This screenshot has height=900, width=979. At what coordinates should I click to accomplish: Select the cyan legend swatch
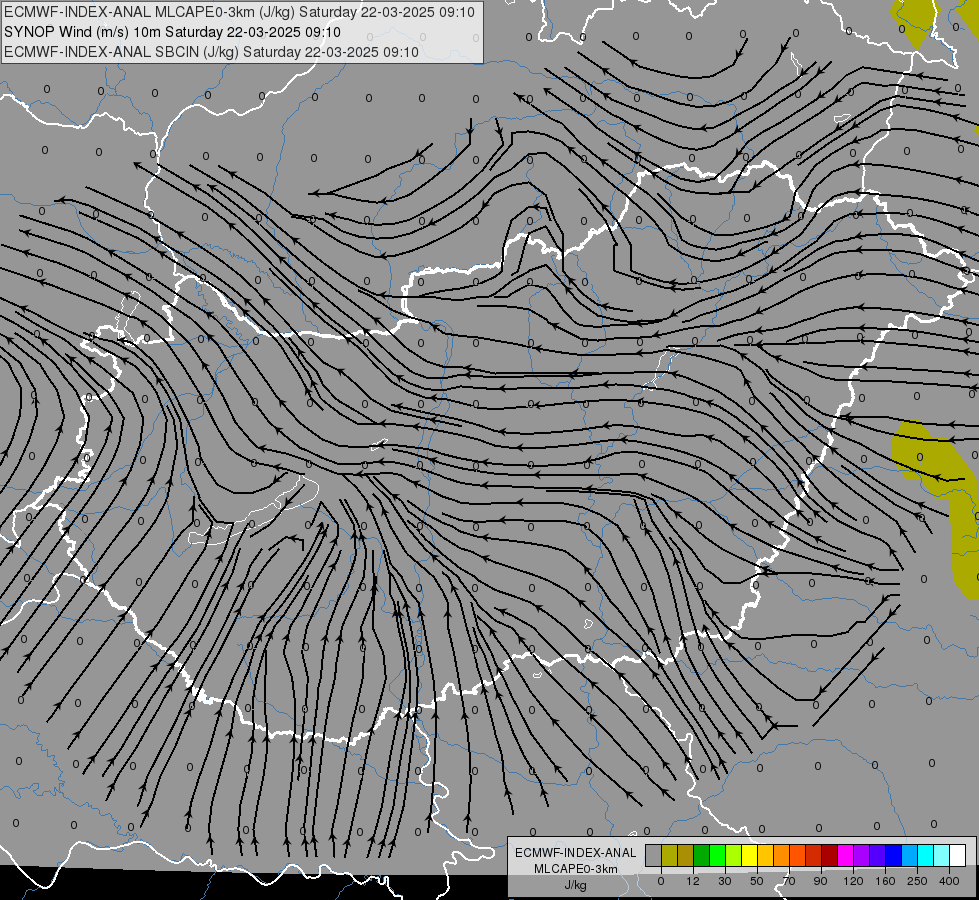(925, 855)
